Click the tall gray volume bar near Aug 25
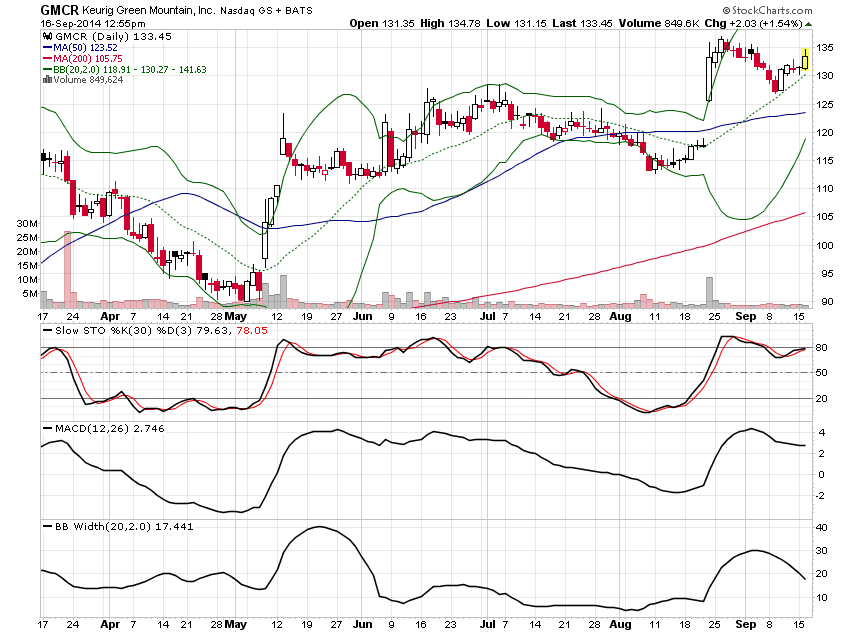 point(709,293)
